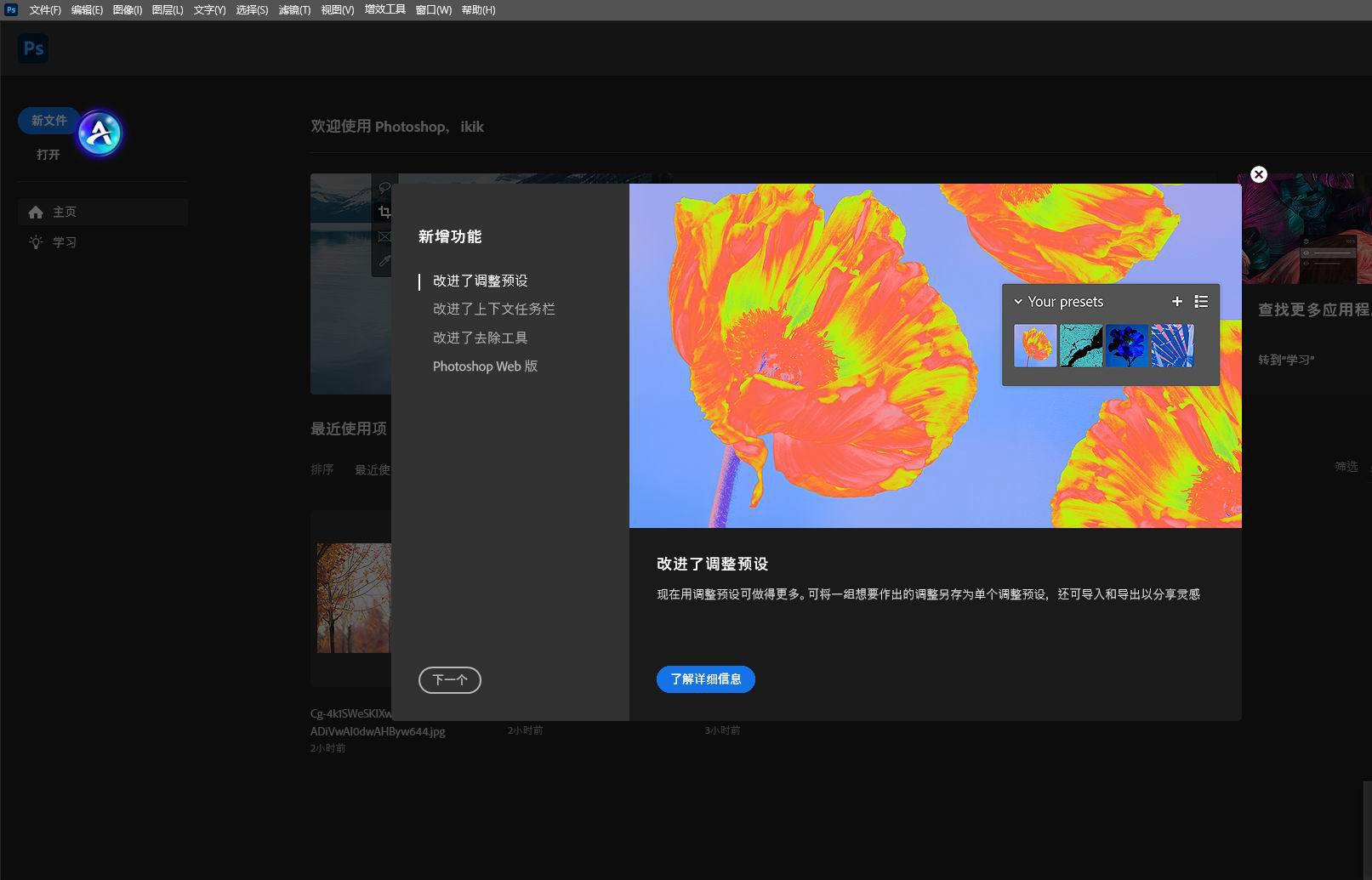Click the 下一个 button

[450, 680]
